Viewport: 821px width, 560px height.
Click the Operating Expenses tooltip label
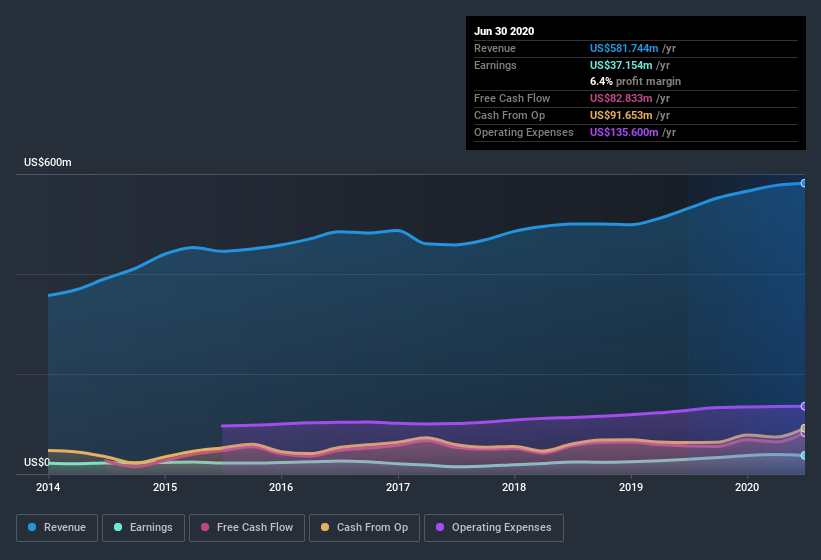pyautogui.click(x=524, y=132)
